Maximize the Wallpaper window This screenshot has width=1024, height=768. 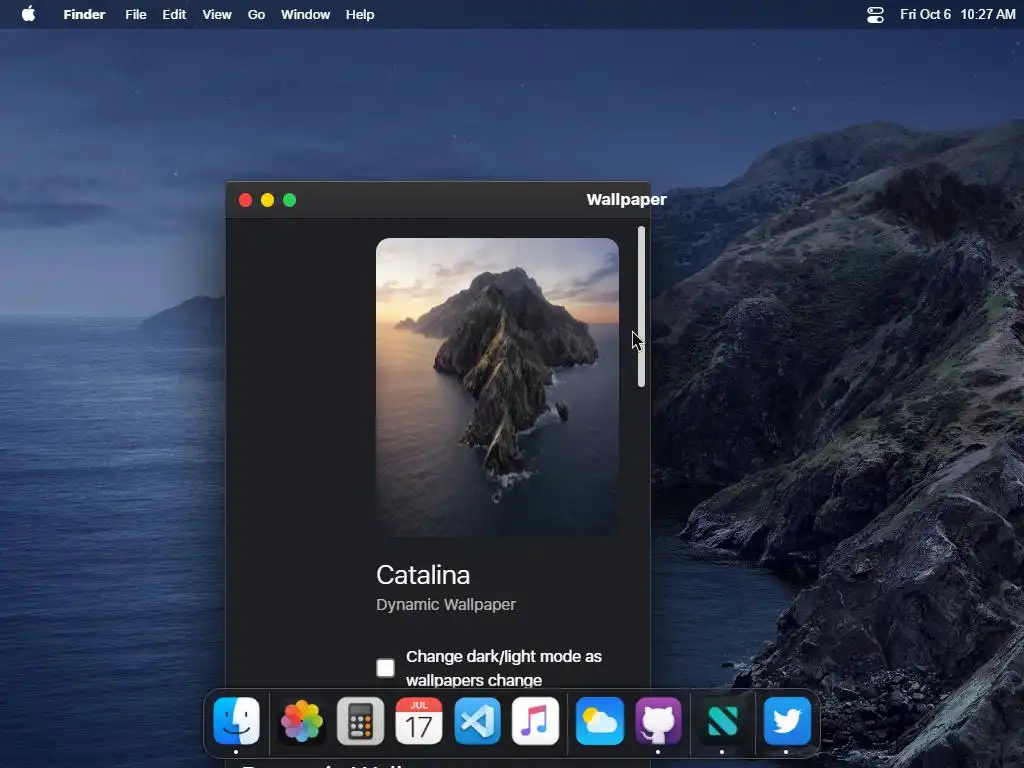(290, 200)
